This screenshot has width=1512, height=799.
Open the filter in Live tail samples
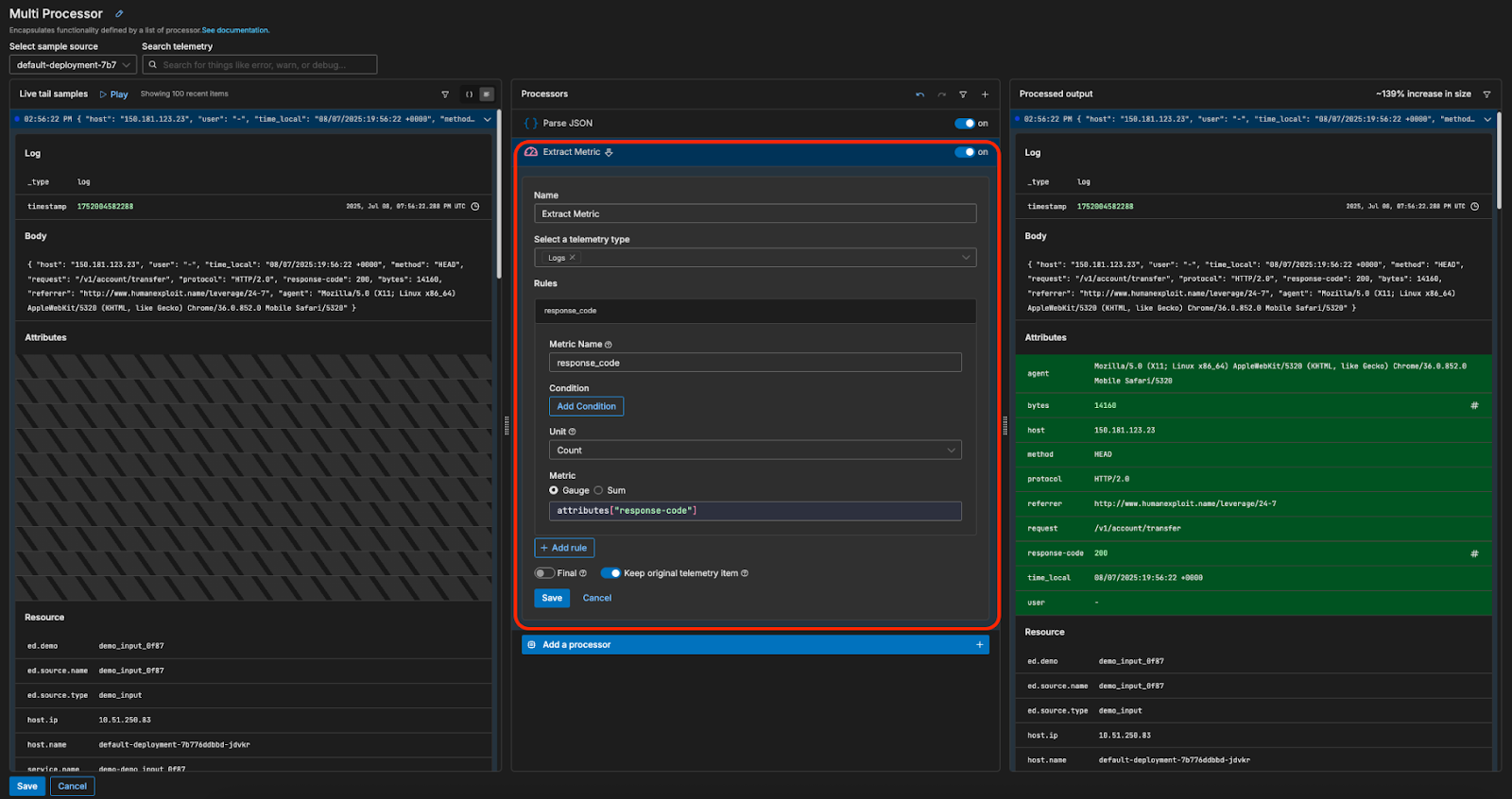[445, 94]
